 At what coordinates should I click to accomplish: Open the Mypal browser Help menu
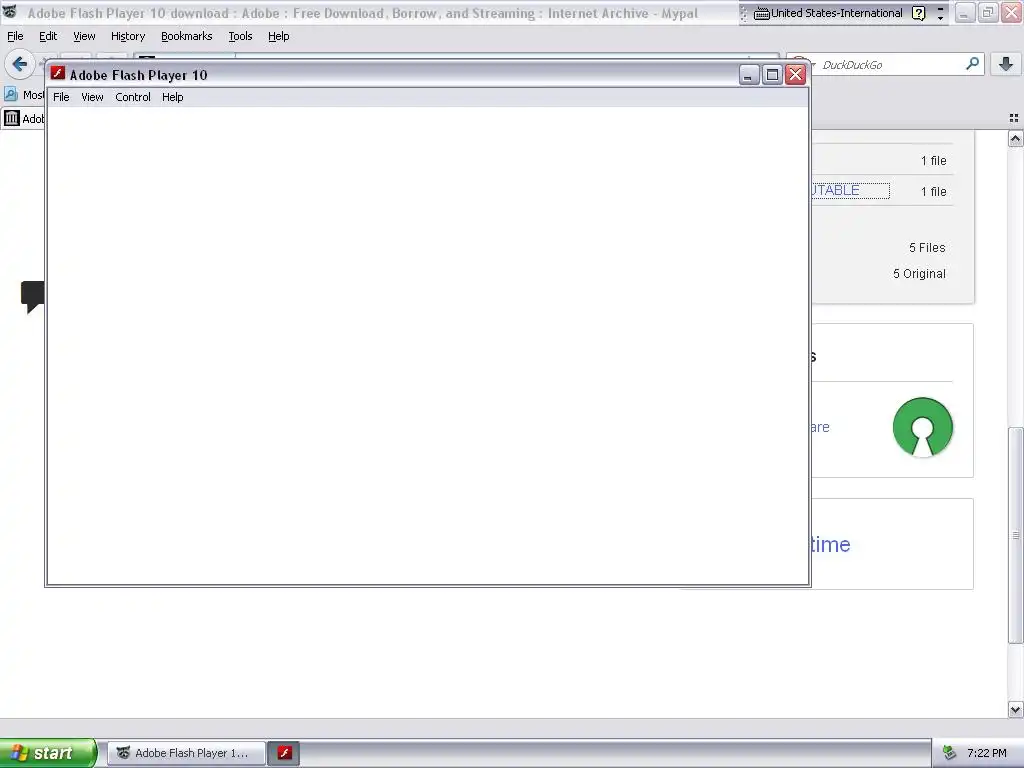pos(278,37)
